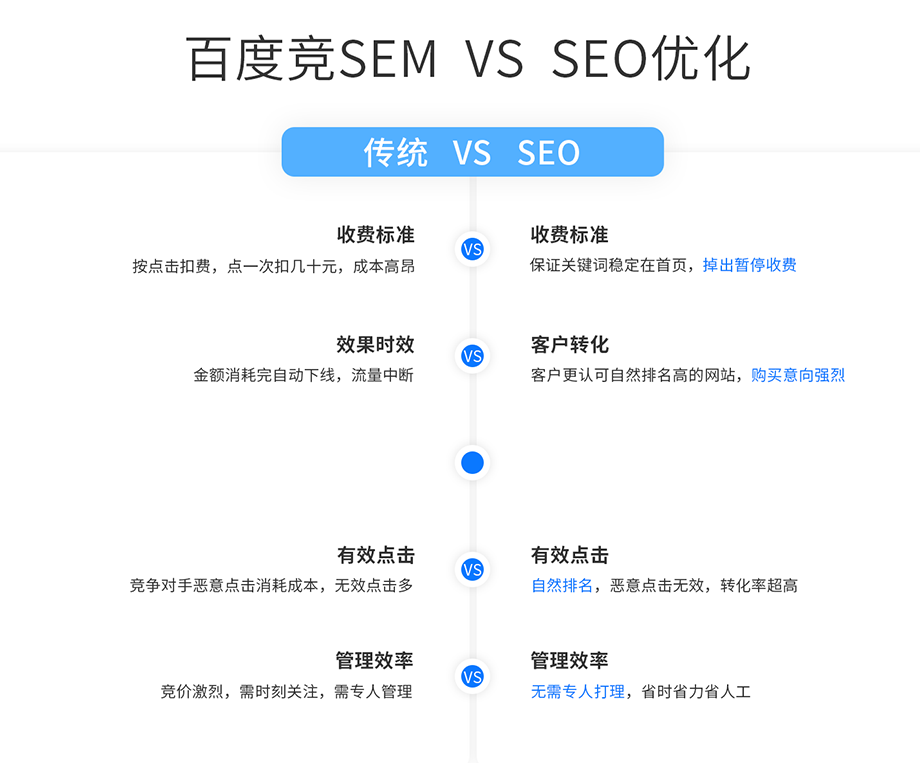920x763 pixels.
Task: Click the VS badge in the 管理效率 row
Action: click(472, 677)
